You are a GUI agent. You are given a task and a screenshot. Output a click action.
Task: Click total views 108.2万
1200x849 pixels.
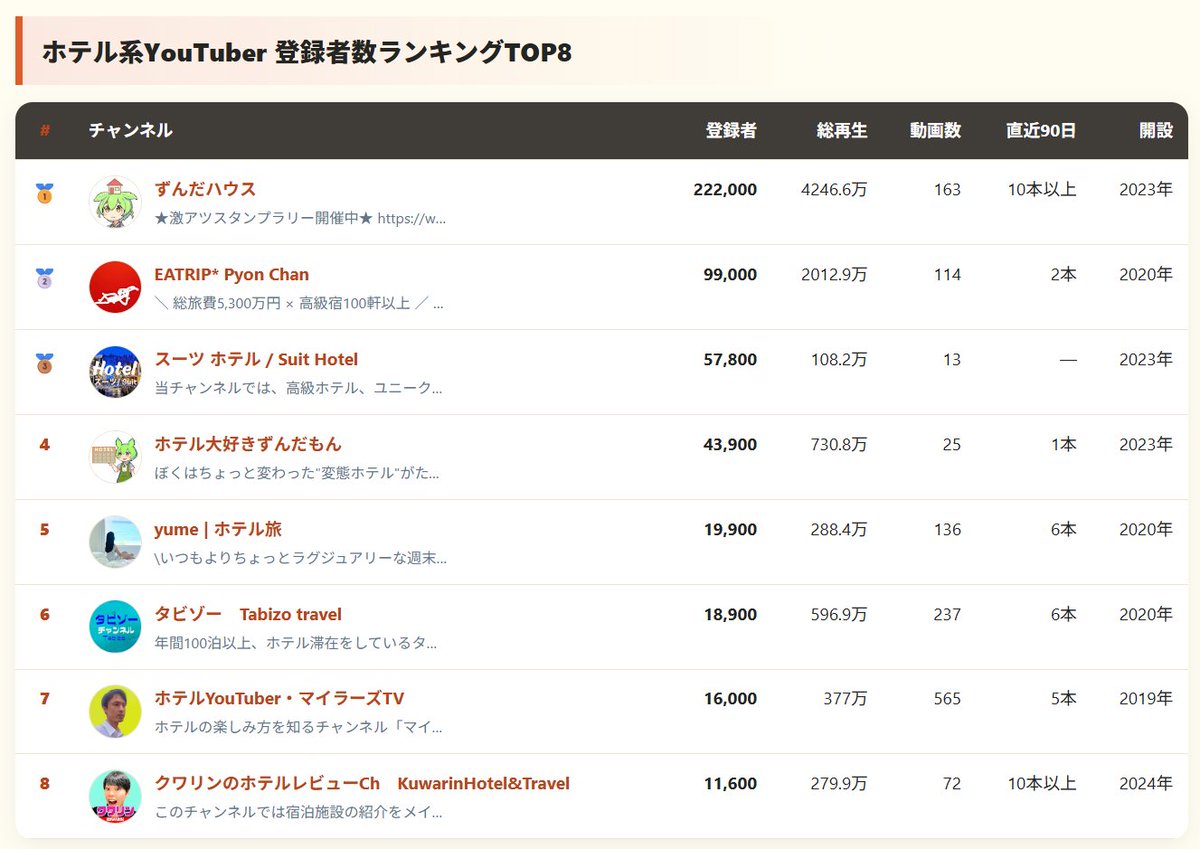coord(839,359)
